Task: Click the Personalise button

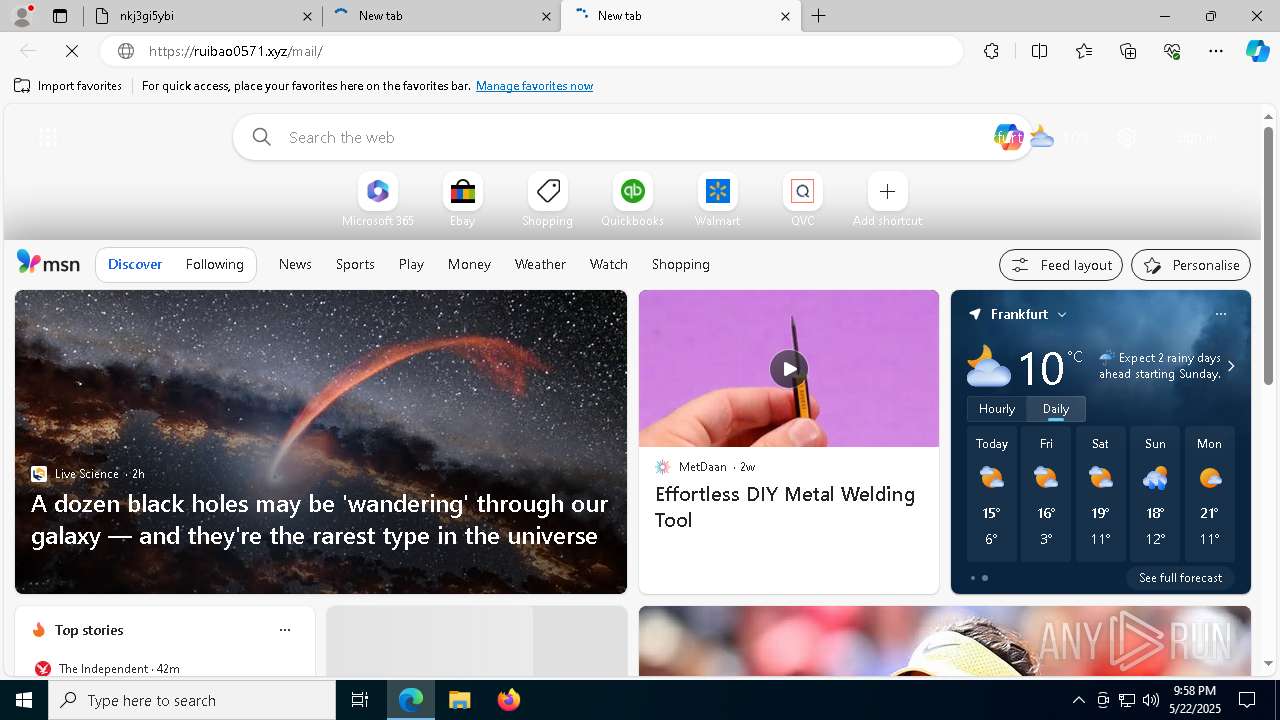Action: [1191, 265]
